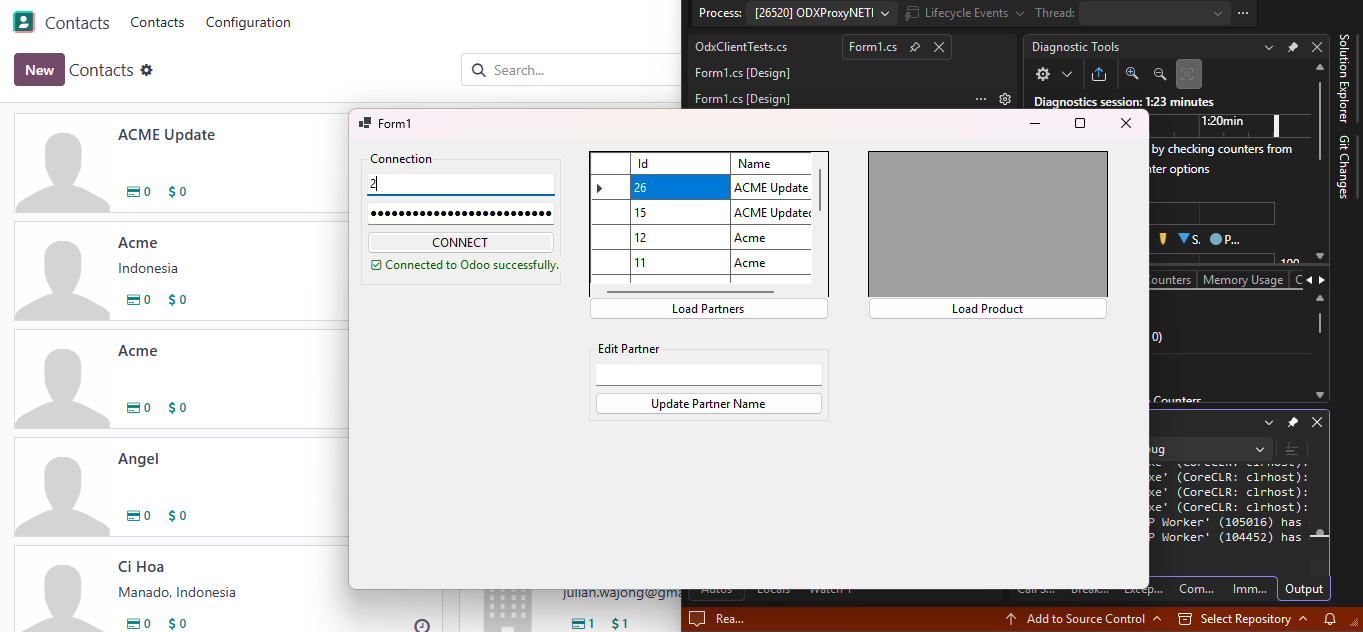The width and height of the screenshot is (1363, 632).
Task: Open the Diagnostic Tools panel chevron dropdown
Action: (x=1268, y=46)
